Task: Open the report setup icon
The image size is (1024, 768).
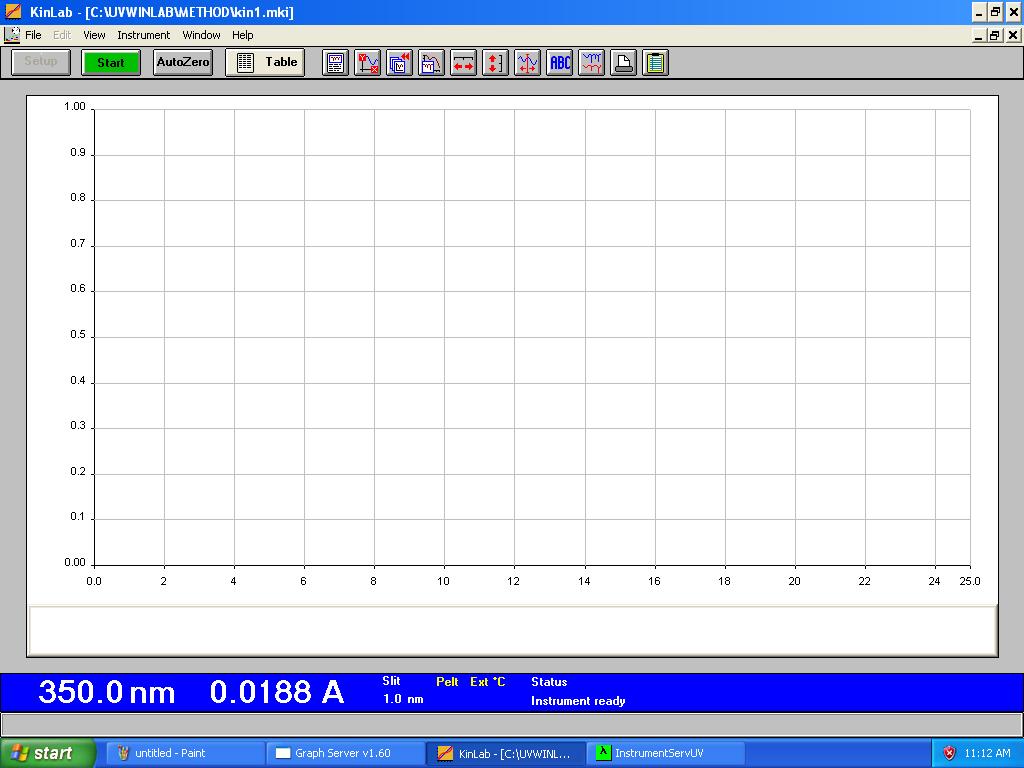Action: [334, 62]
